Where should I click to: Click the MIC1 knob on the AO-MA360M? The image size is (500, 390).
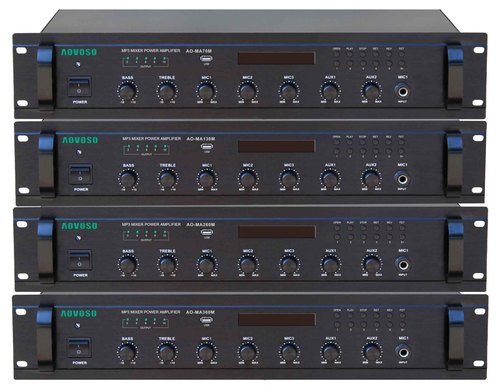(207, 352)
